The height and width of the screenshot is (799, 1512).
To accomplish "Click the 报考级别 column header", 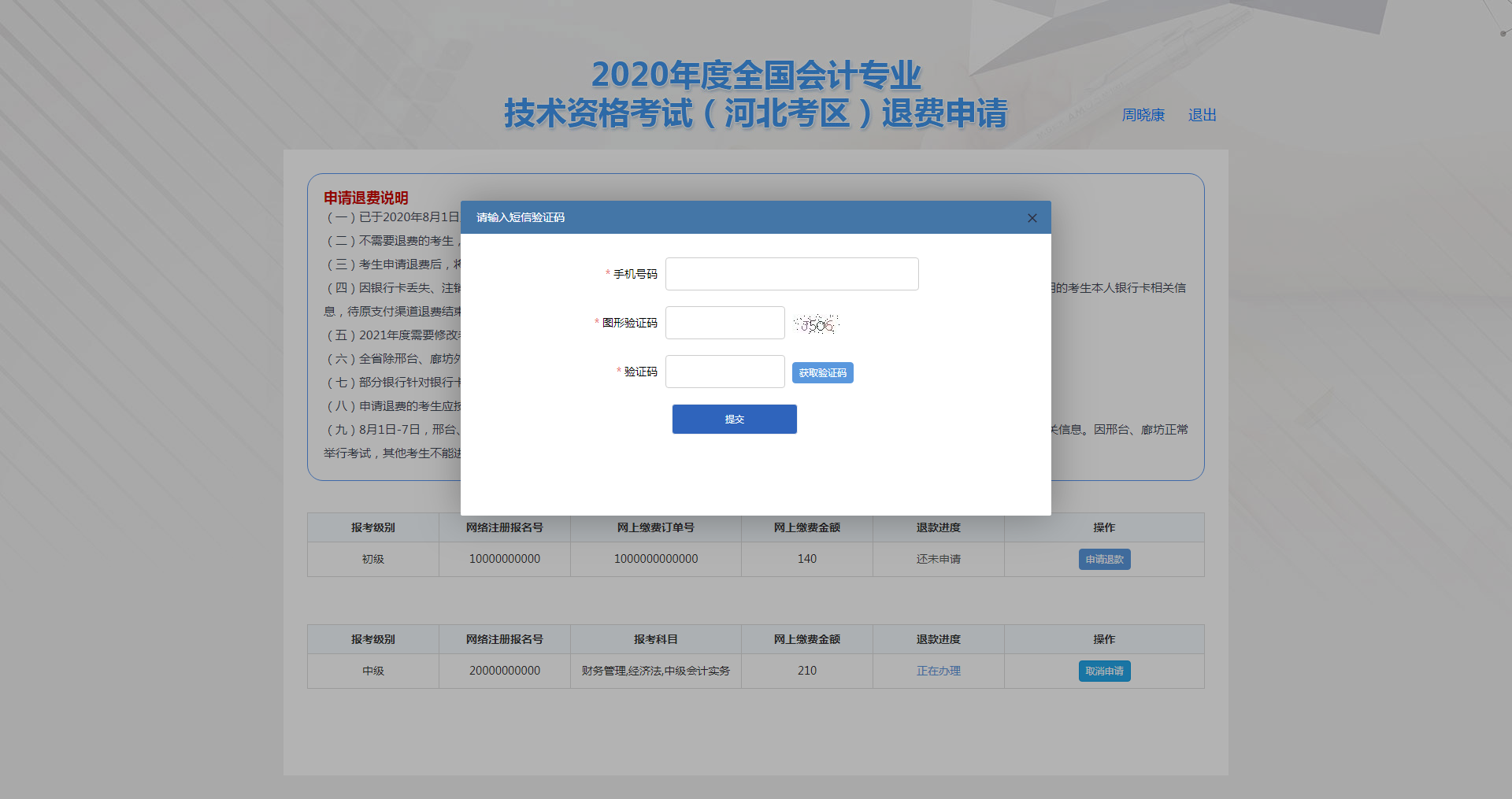I will [372, 527].
